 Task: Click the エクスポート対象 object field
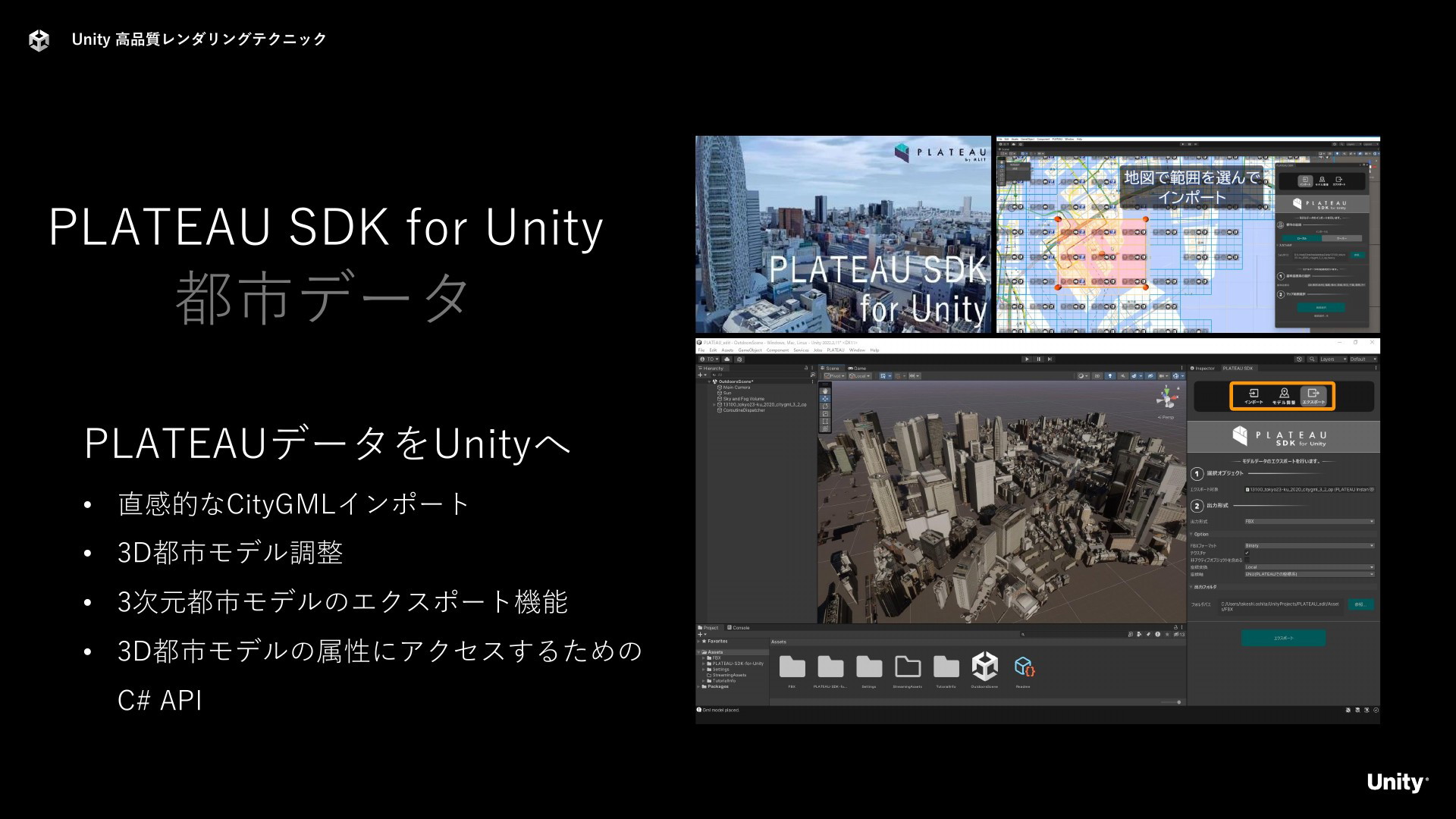(x=1310, y=489)
